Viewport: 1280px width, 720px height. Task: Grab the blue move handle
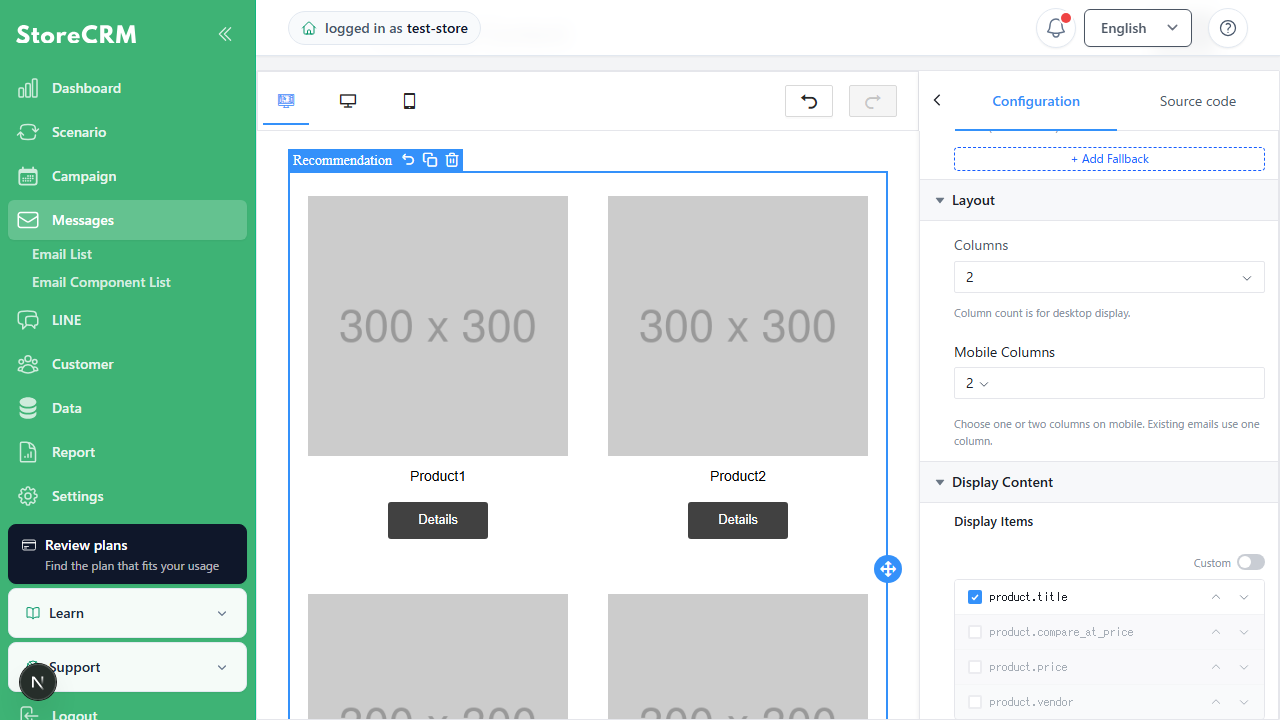click(x=888, y=569)
